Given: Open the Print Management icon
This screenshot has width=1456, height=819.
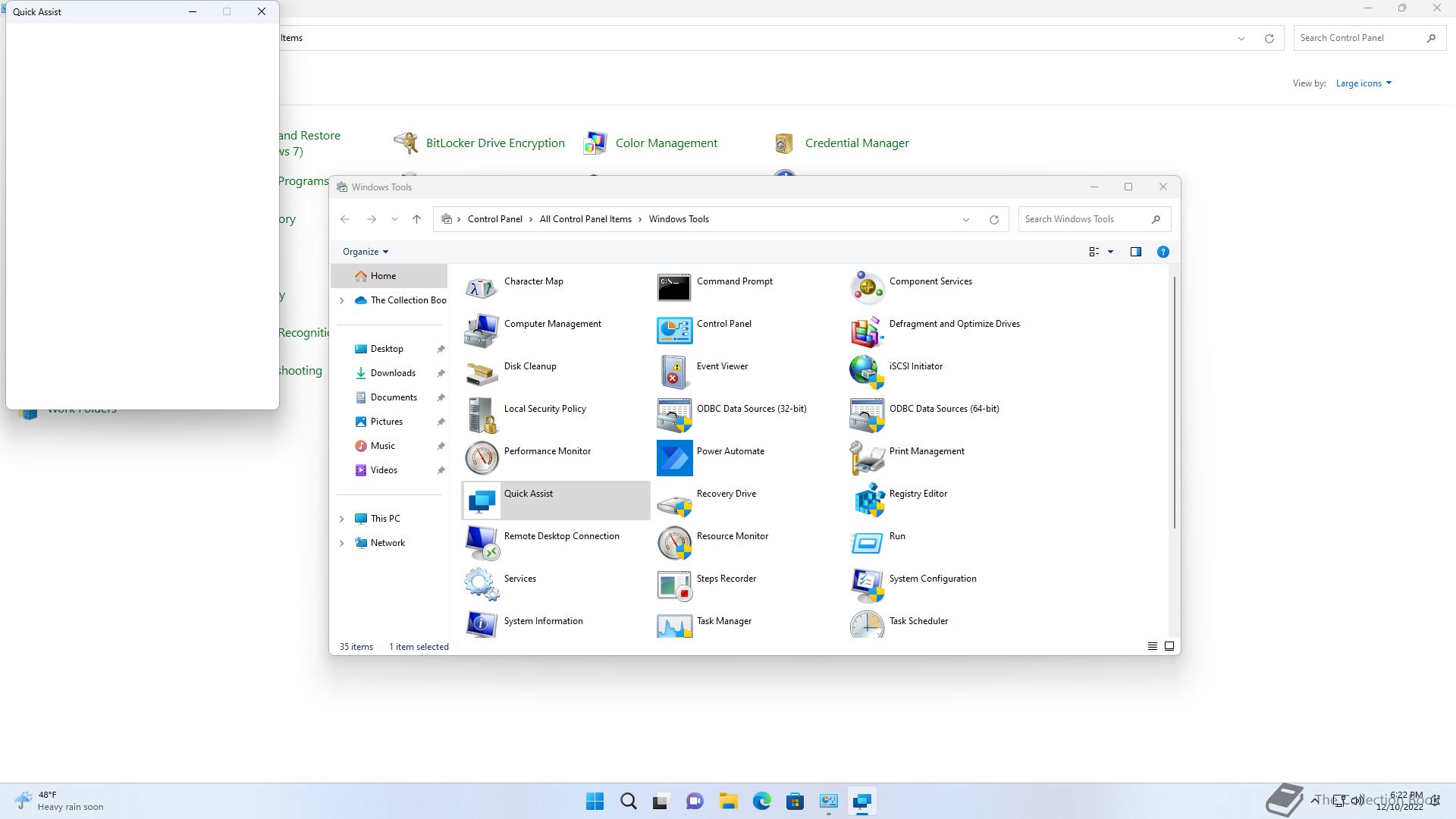Looking at the screenshot, I should 867,458.
